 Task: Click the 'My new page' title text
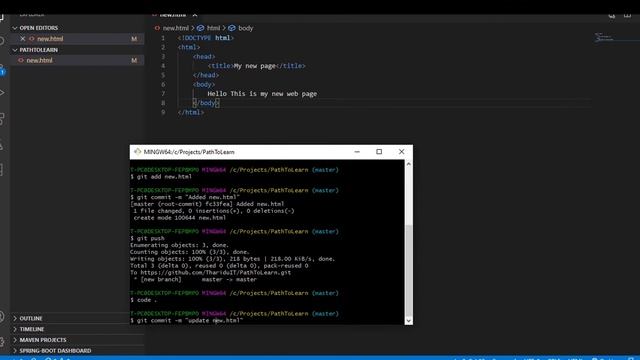click(255, 66)
